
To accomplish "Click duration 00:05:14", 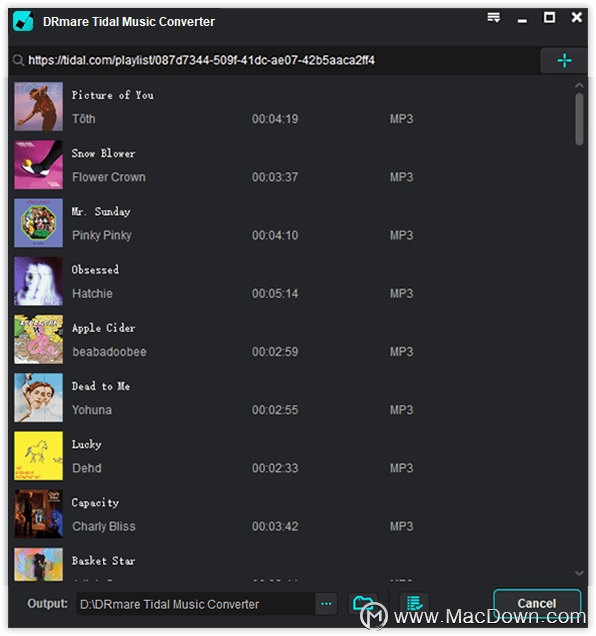I will pyautogui.click(x=275, y=294).
